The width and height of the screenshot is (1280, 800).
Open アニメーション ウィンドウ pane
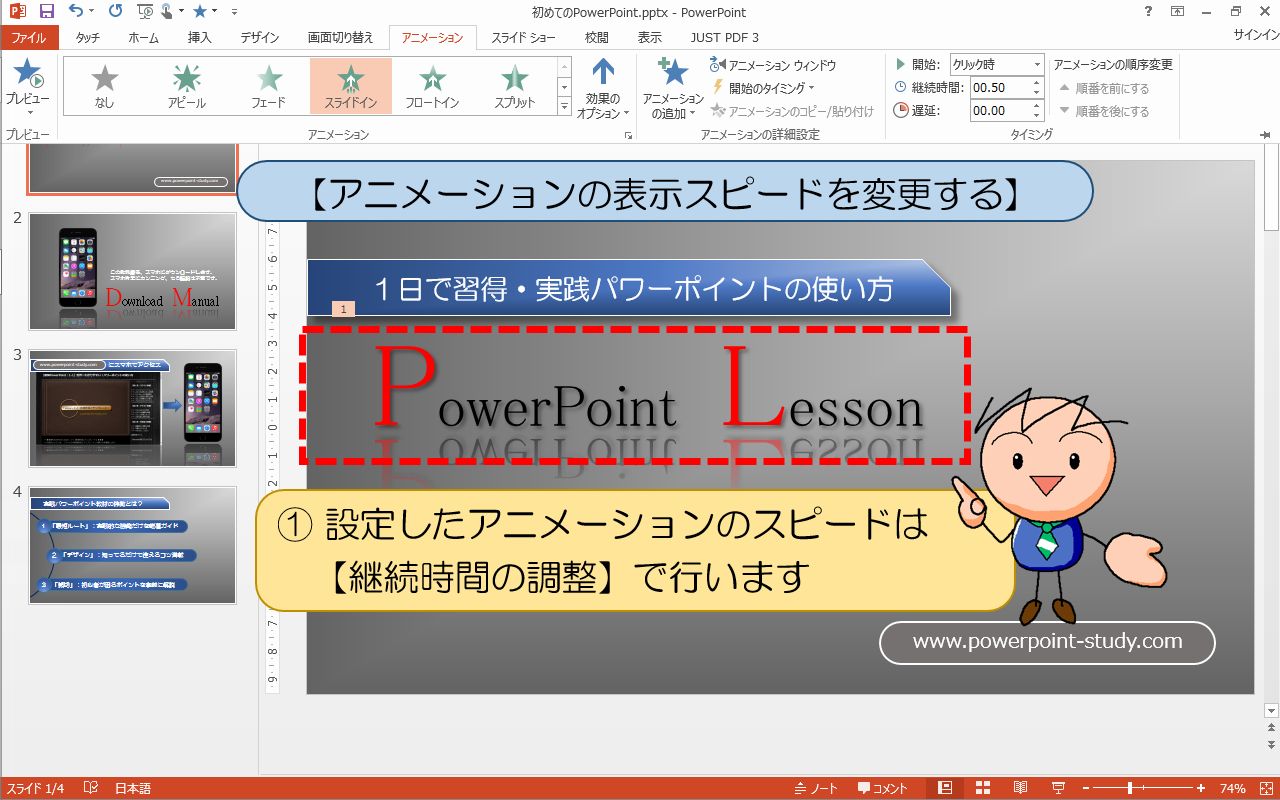click(773, 65)
